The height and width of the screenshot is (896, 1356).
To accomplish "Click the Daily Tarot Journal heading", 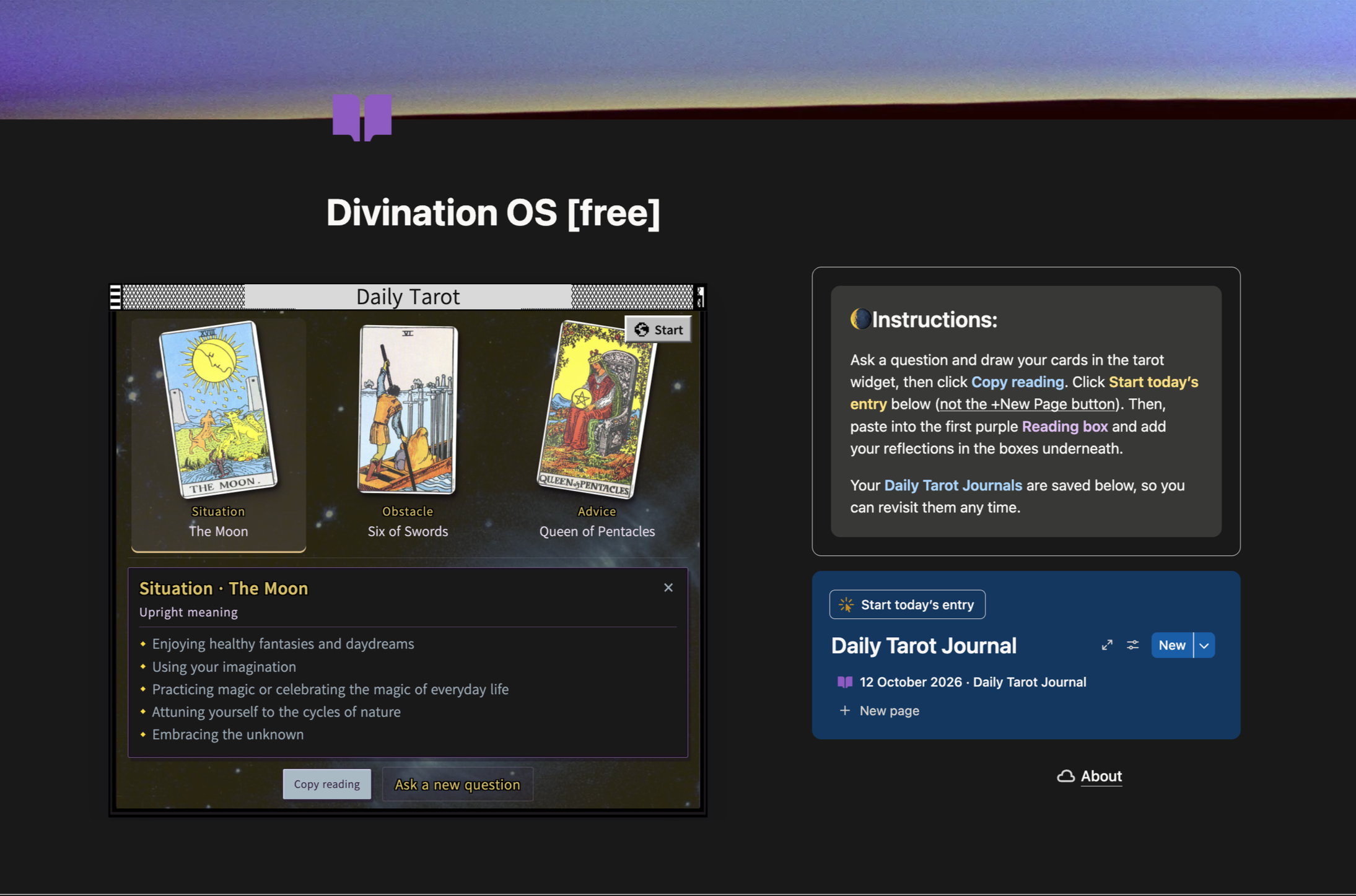I will coord(924,645).
